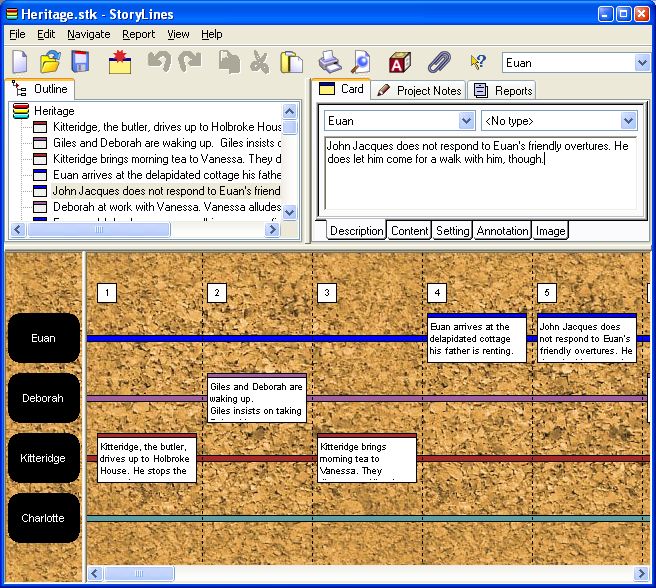Screen dimensions: 656x588
Task: Select the Euan storyline label
Action: coord(44,338)
